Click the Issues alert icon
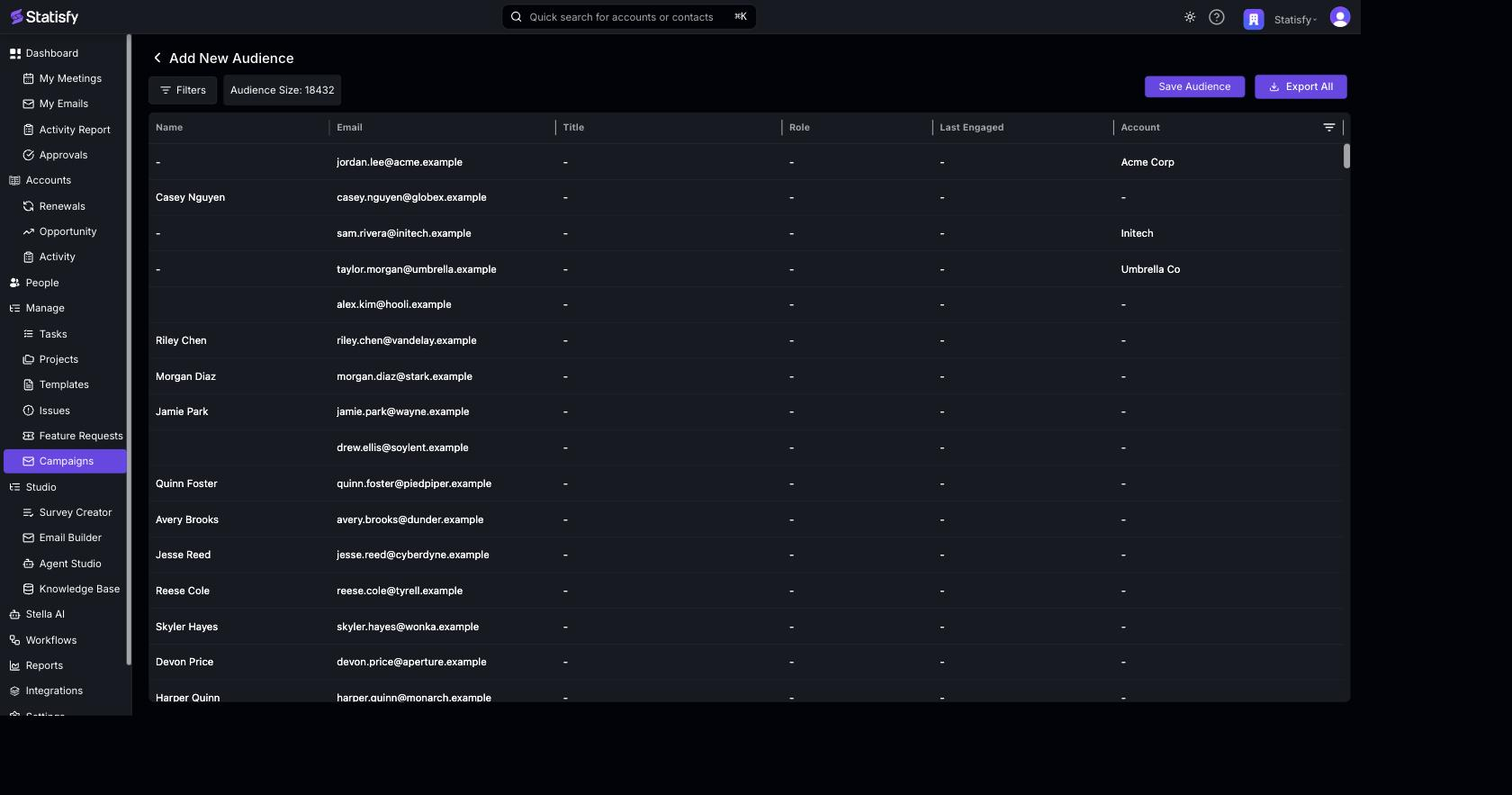The image size is (1512, 795). coord(28,411)
